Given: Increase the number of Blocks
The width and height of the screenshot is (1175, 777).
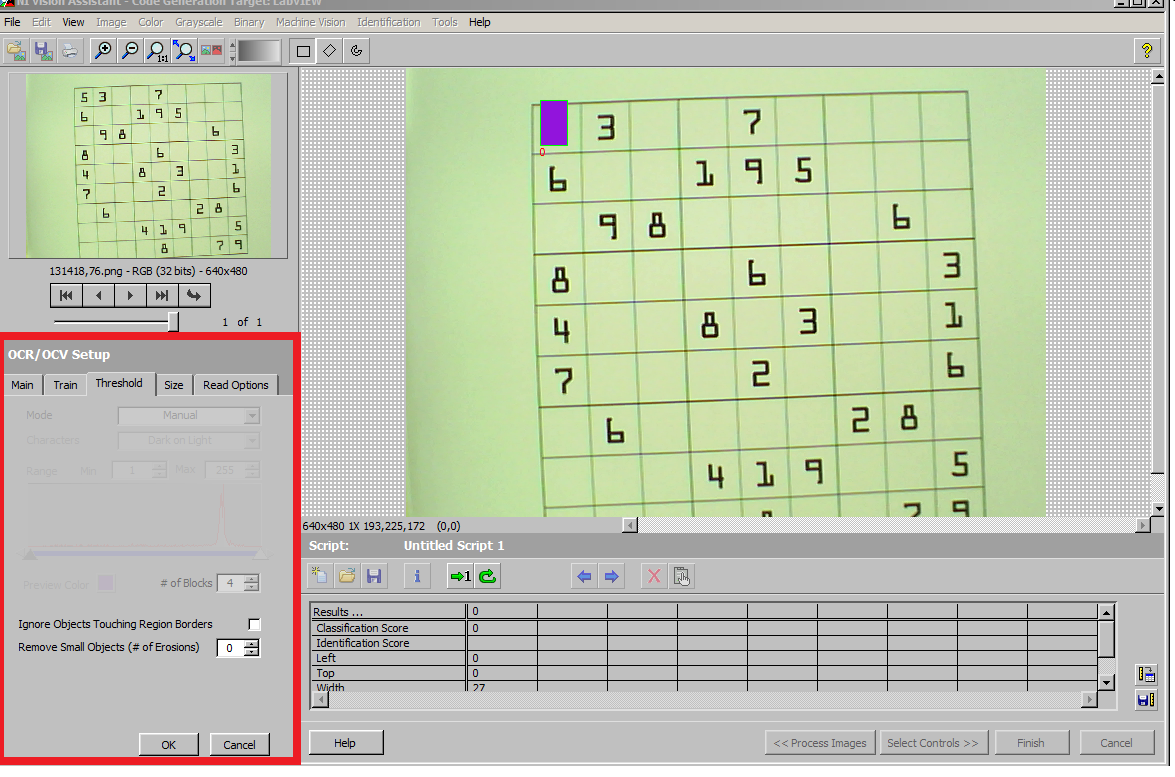Looking at the screenshot, I should [252, 578].
